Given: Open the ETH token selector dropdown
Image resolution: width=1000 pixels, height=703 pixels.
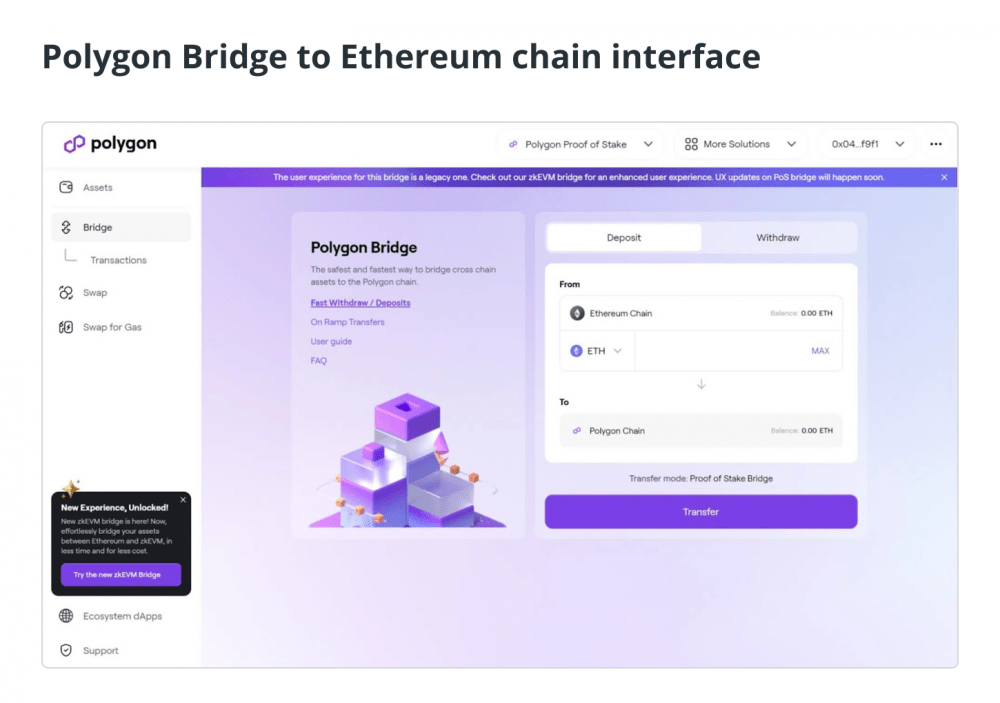Looking at the screenshot, I should point(596,351).
